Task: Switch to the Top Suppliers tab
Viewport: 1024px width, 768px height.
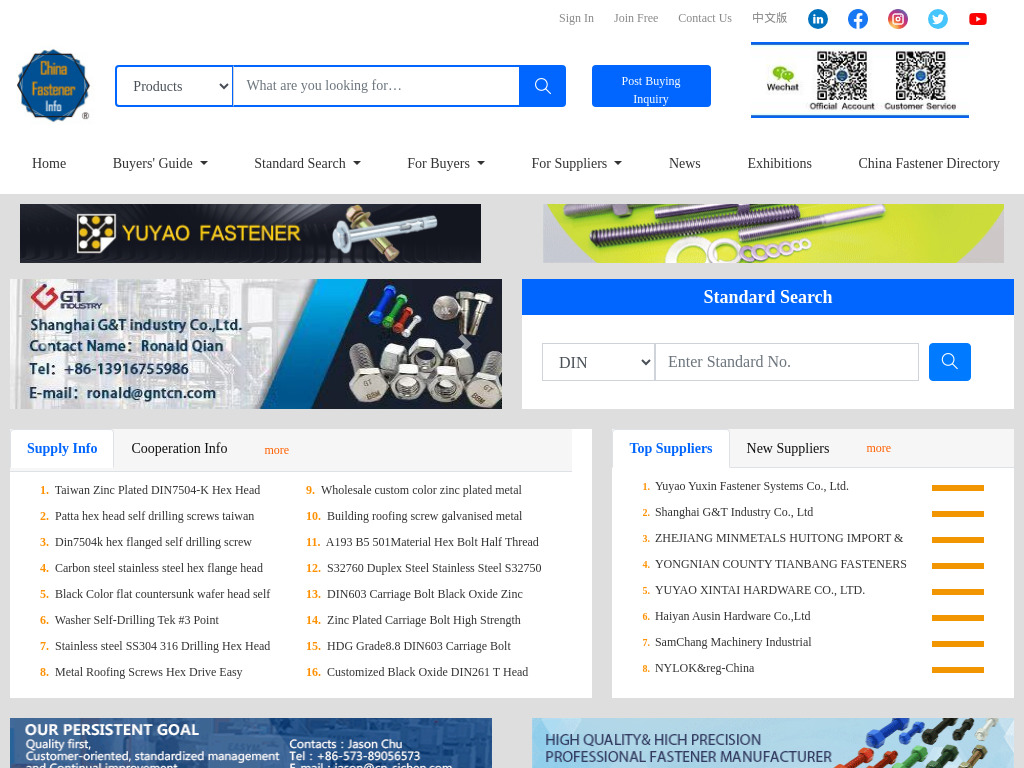Action: 671,449
